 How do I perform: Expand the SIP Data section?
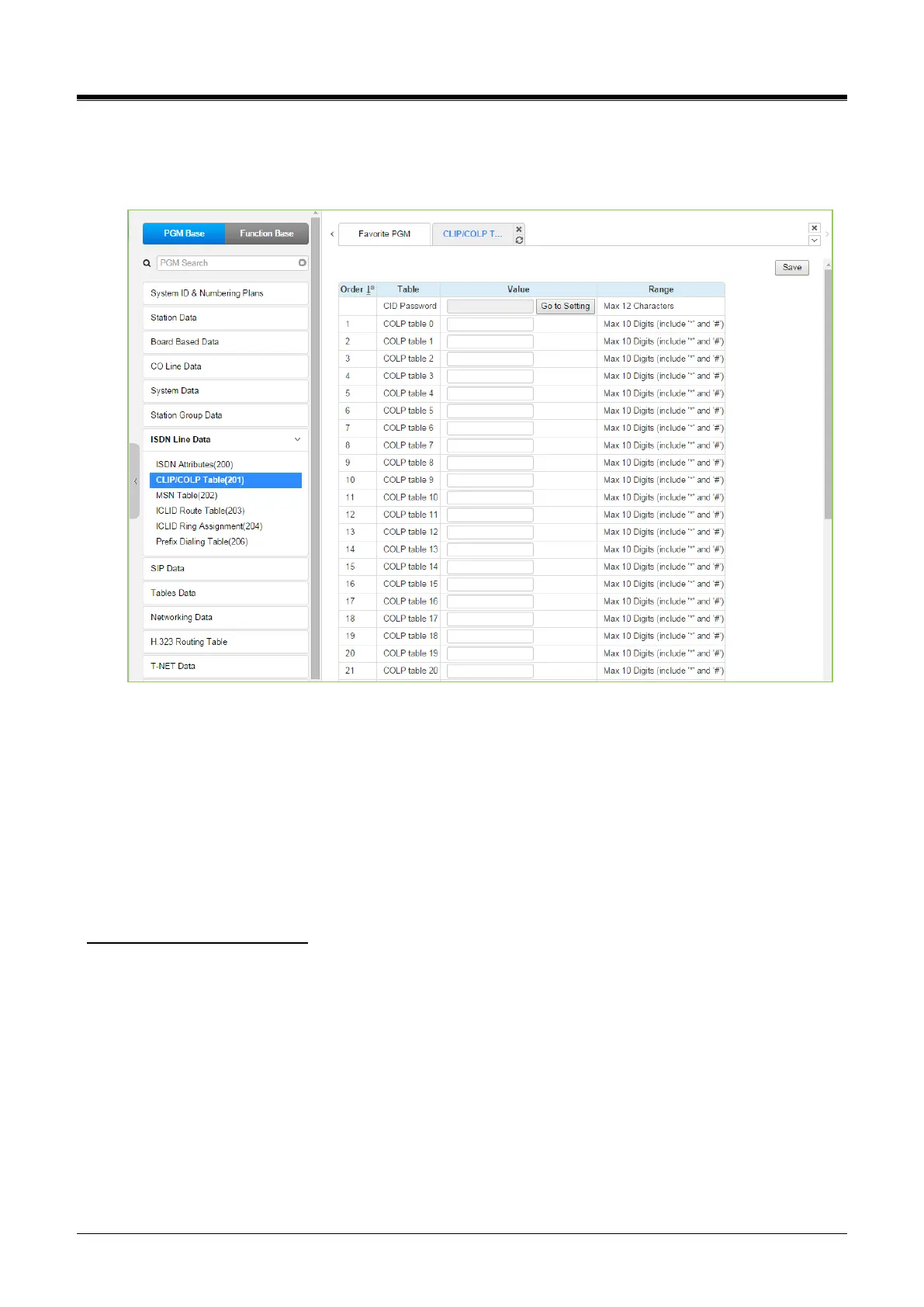click(226, 569)
